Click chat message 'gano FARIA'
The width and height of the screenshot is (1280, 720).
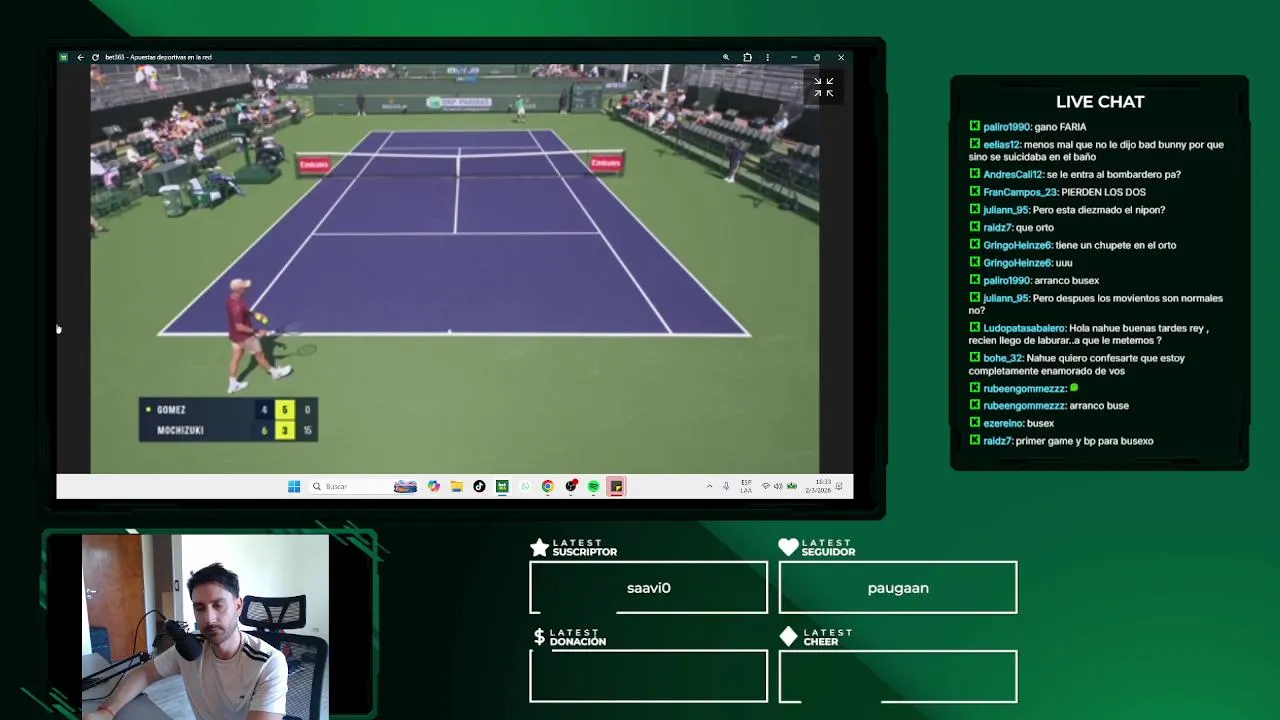click(1060, 127)
